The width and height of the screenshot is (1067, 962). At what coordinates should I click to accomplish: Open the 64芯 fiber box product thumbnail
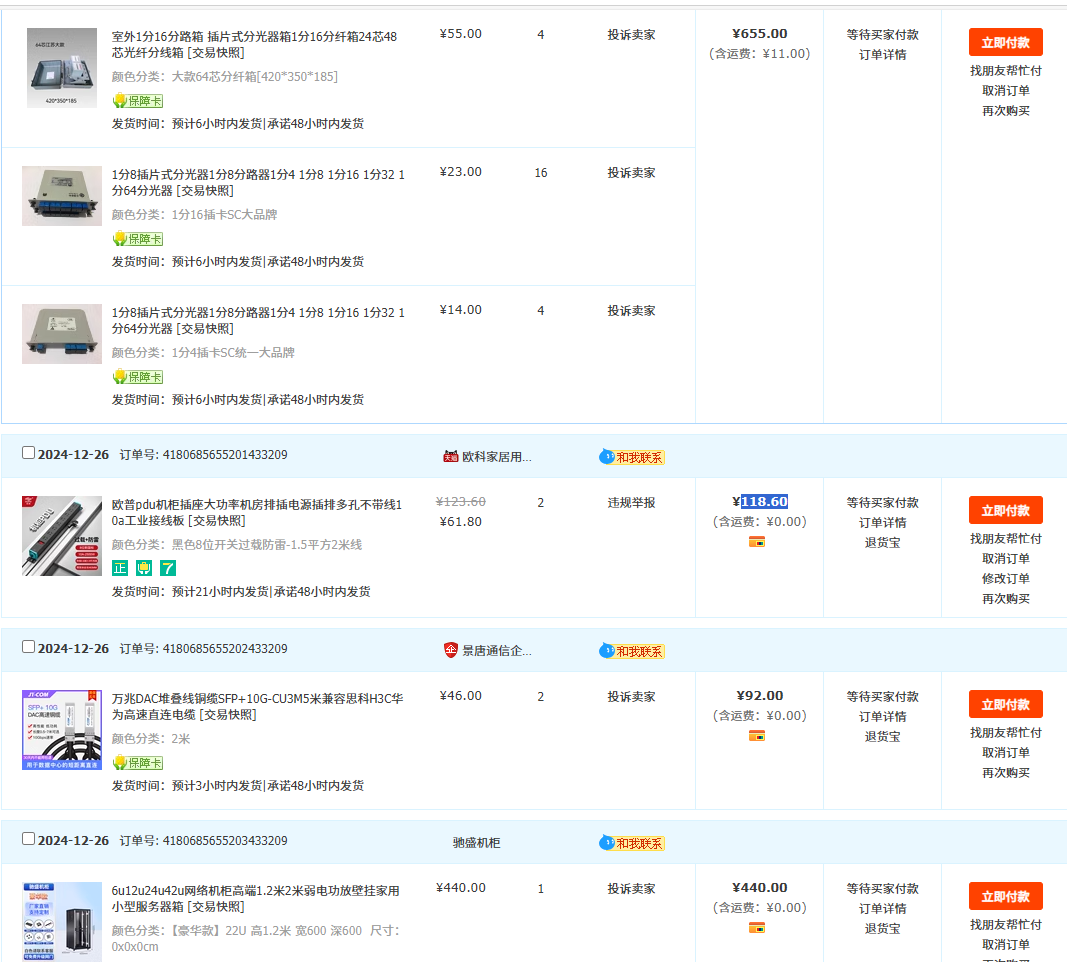click(62, 68)
